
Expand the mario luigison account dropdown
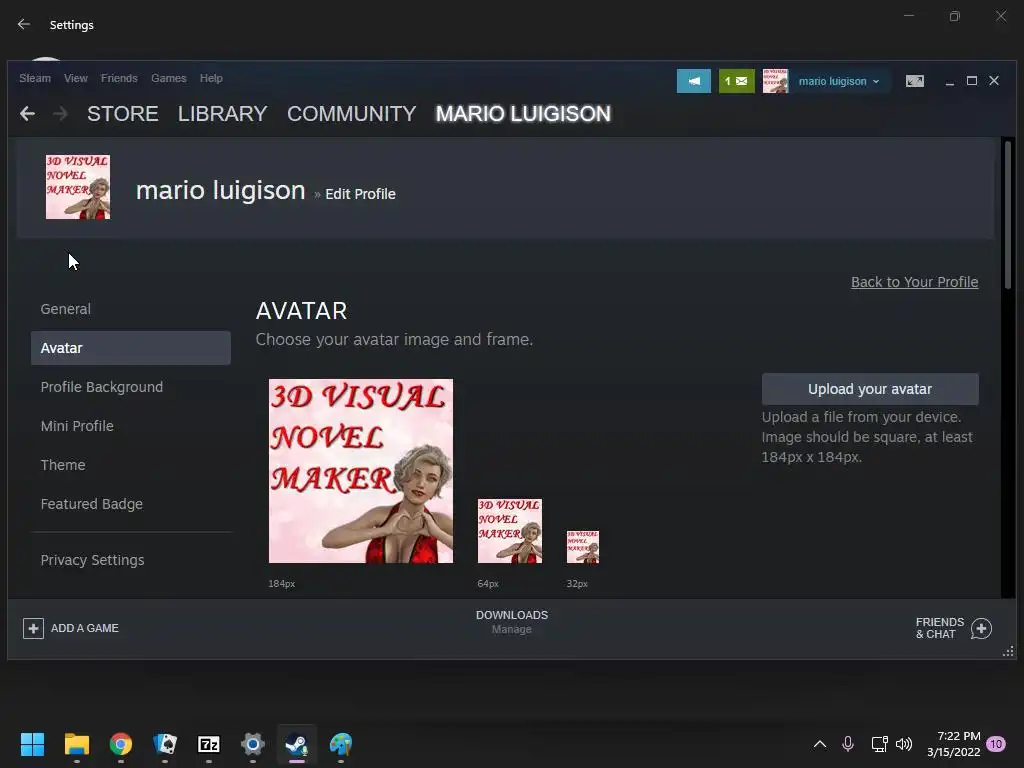pyautogui.click(x=839, y=81)
